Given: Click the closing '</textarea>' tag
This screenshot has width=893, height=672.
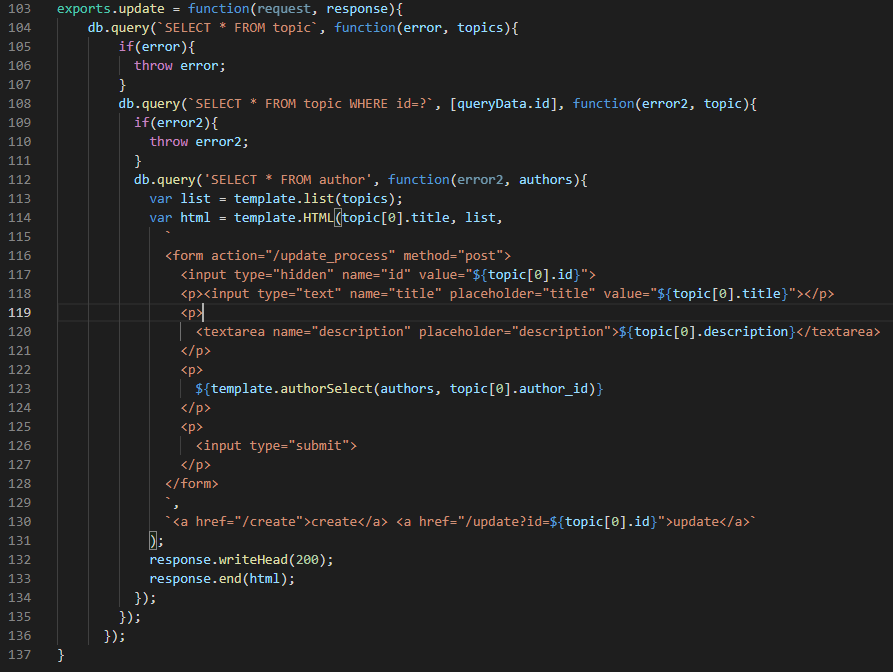Looking at the screenshot, I should click(838, 331).
